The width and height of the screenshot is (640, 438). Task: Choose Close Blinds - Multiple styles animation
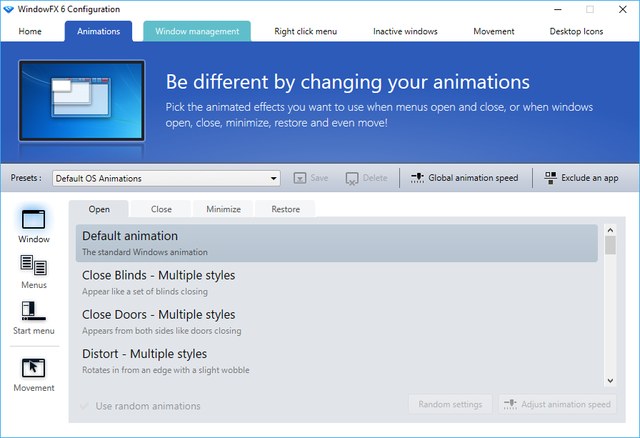click(x=337, y=282)
